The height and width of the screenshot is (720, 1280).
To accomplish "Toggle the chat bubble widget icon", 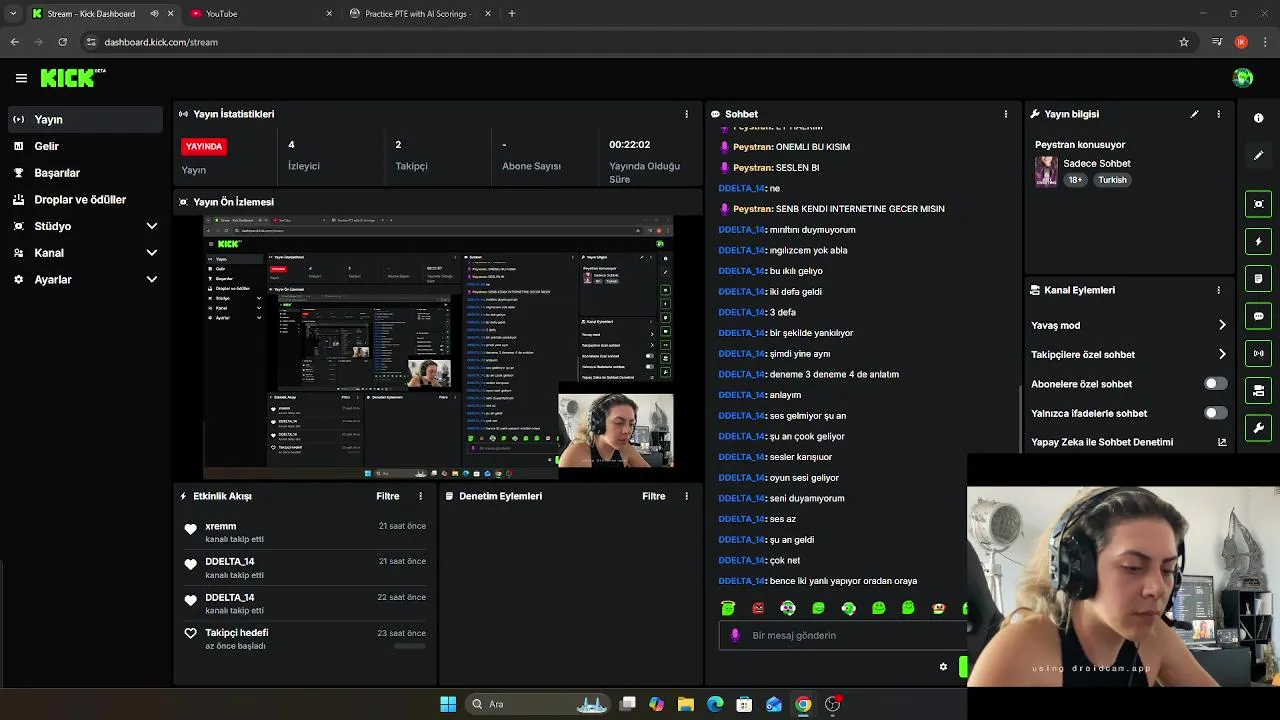I will (x=1259, y=316).
